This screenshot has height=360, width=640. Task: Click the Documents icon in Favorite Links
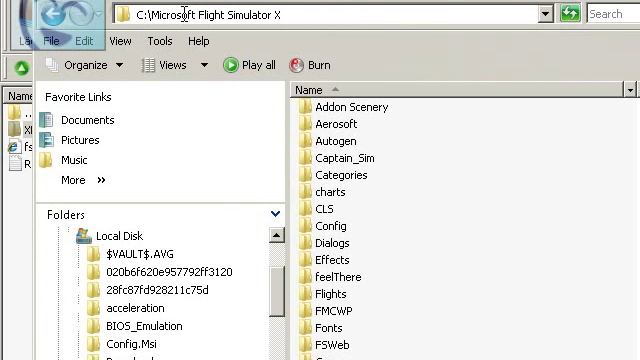[x=46, y=120]
